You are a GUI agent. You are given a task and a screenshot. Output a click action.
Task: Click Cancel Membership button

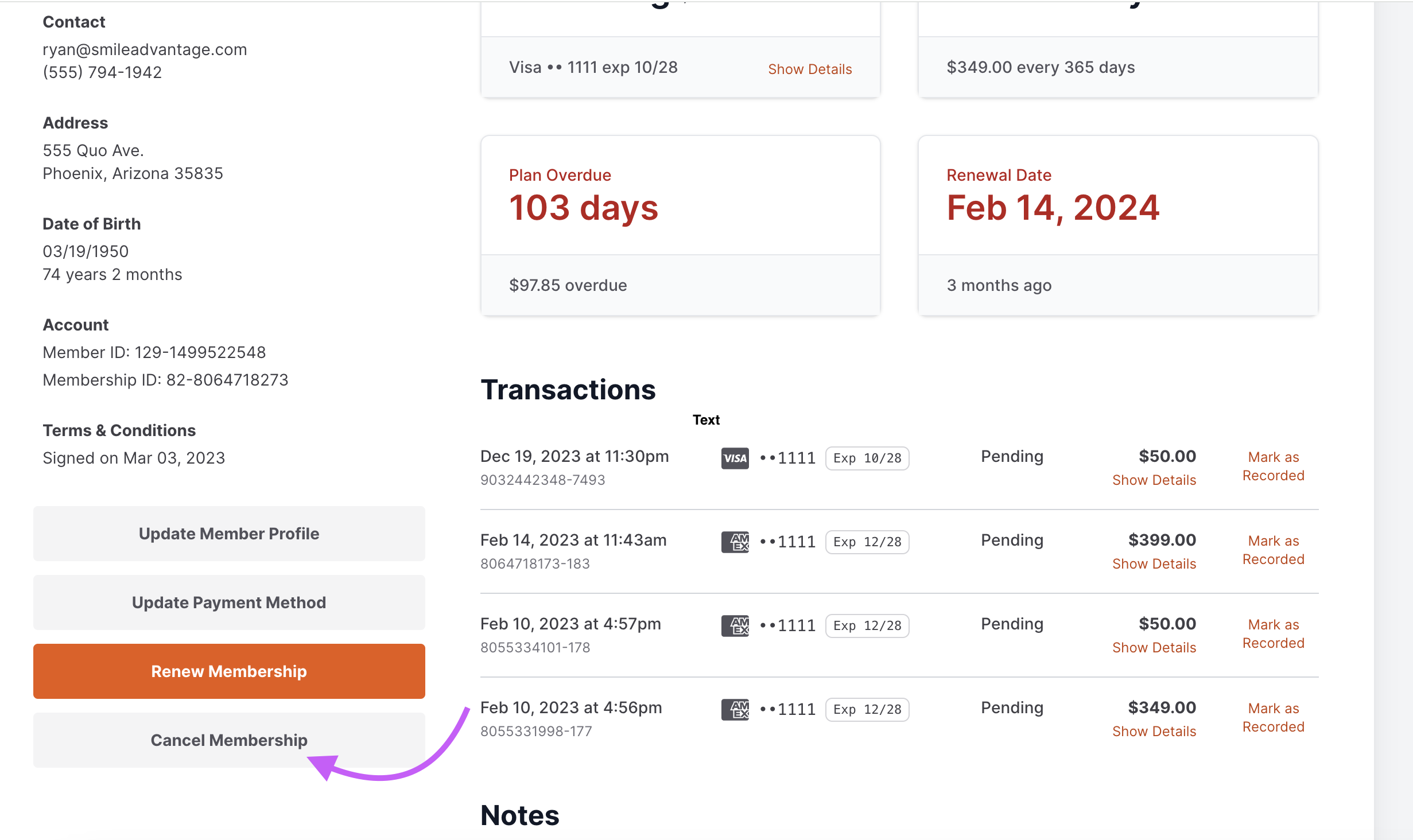coord(229,740)
